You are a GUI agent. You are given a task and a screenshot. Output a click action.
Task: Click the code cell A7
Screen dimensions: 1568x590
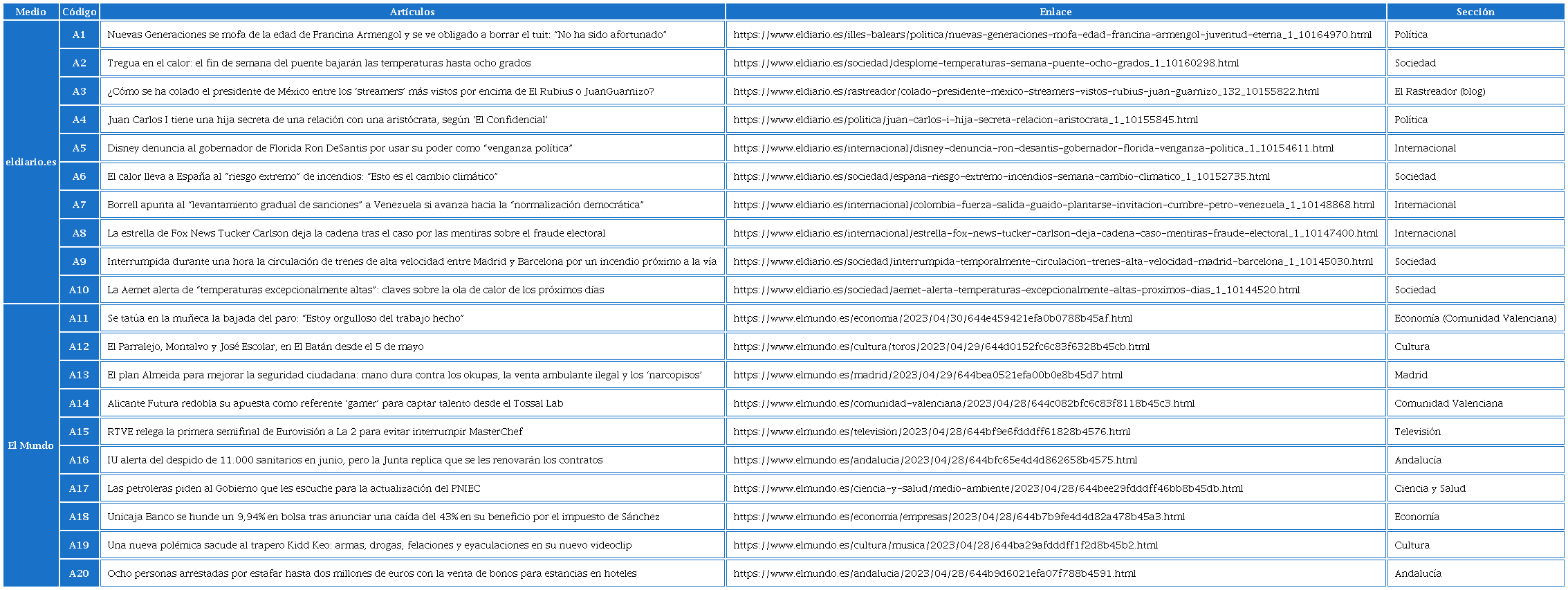point(80,205)
